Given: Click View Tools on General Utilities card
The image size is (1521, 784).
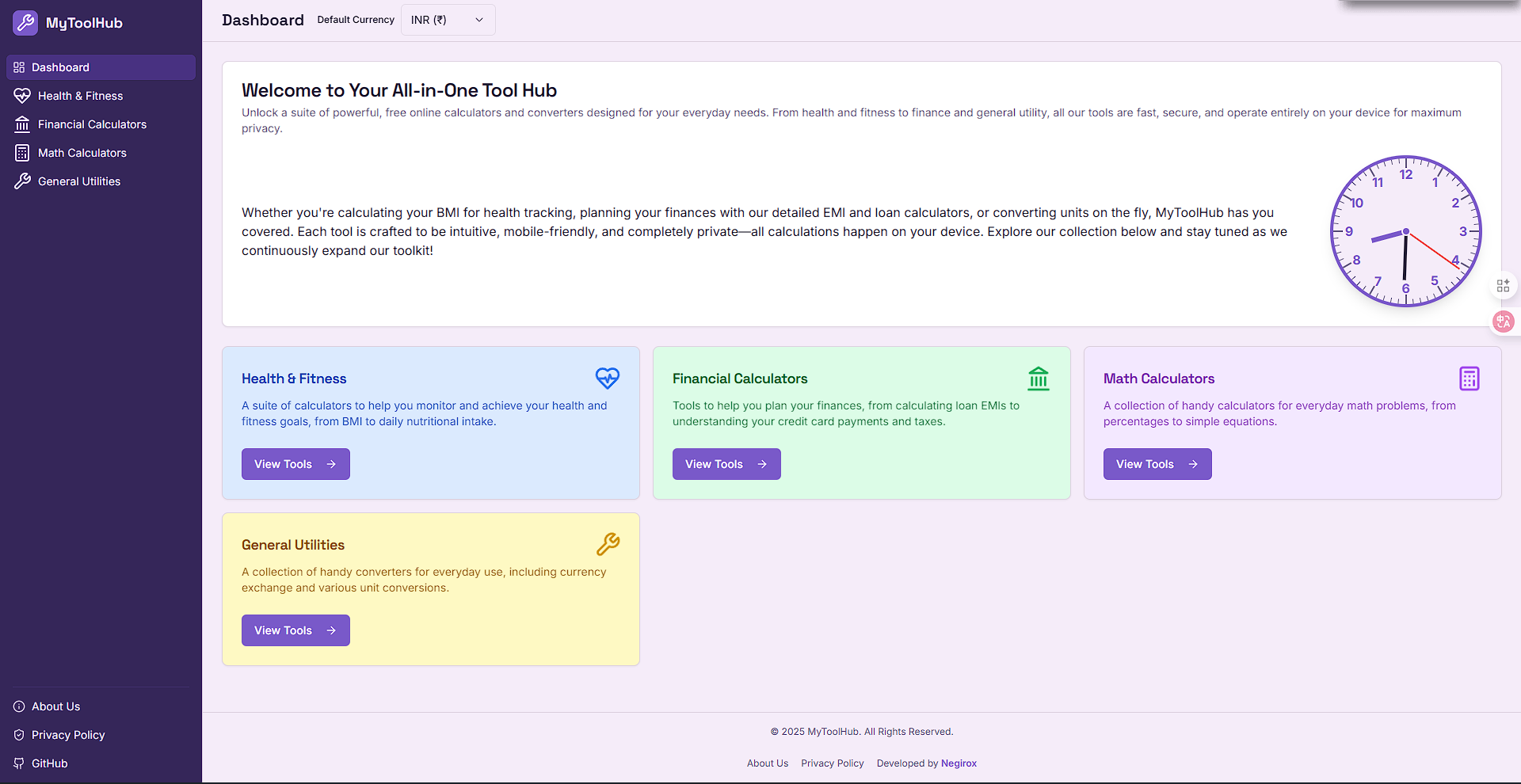Looking at the screenshot, I should (x=295, y=630).
